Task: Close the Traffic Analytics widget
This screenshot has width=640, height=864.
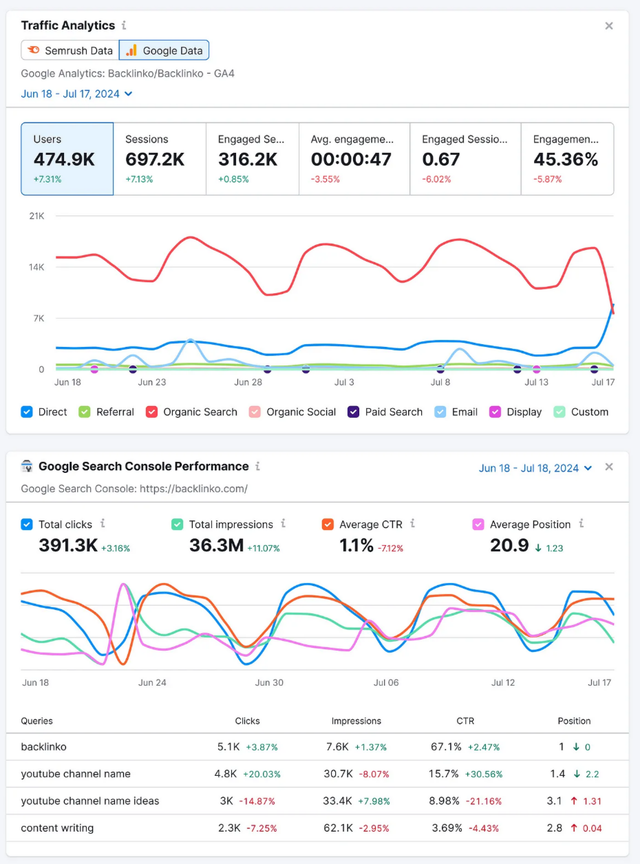Action: pyautogui.click(x=609, y=26)
